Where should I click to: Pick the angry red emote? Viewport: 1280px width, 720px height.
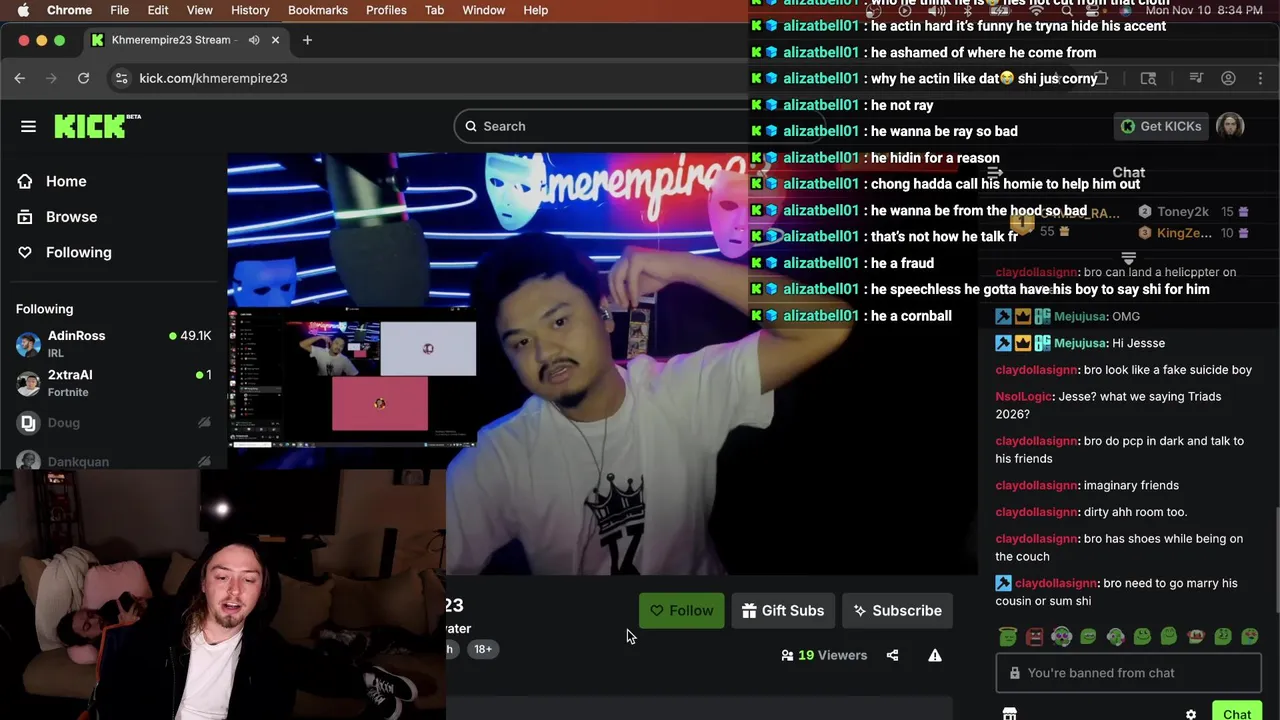(x=1035, y=636)
